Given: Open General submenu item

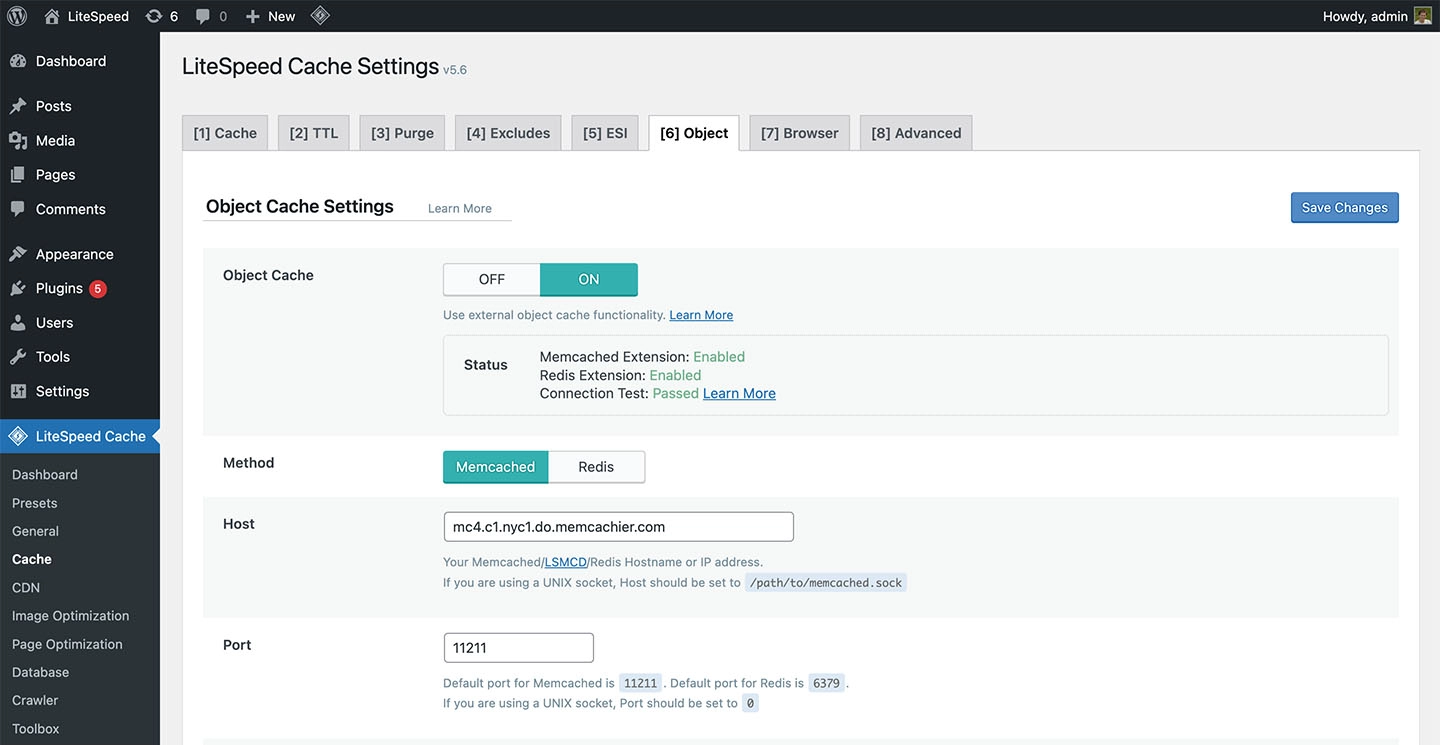Looking at the screenshot, I should [35, 531].
